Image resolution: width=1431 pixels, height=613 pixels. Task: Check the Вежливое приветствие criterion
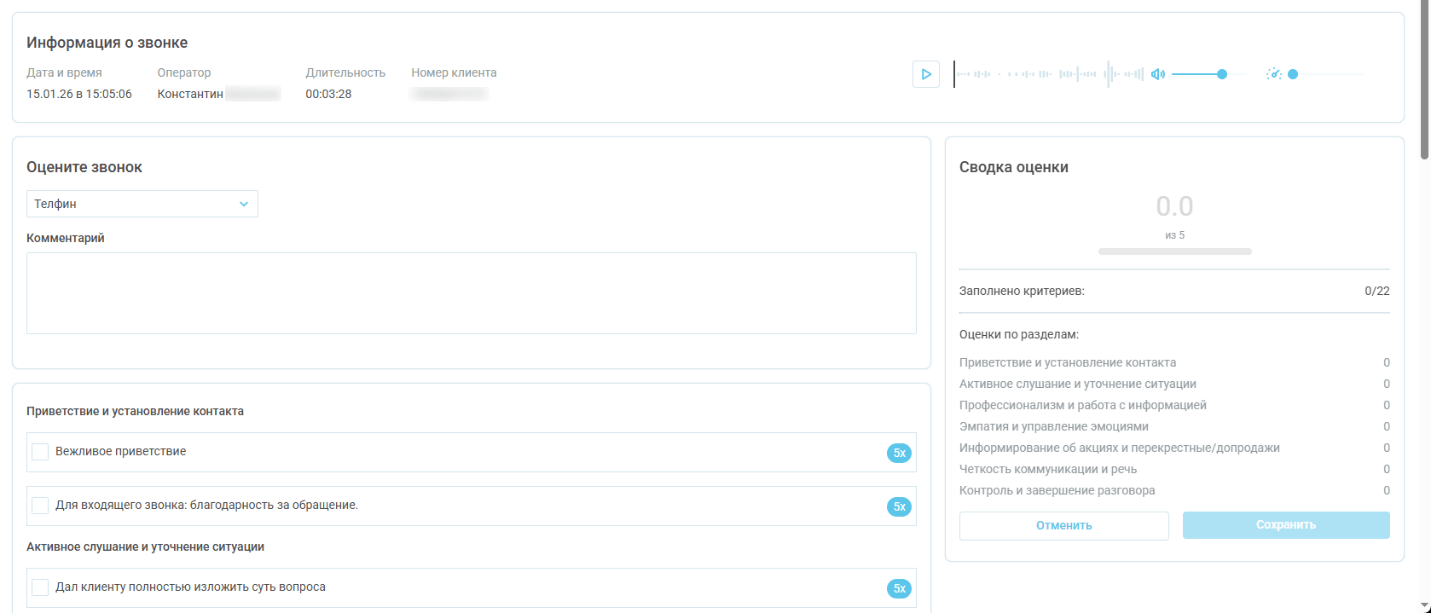[x=40, y=452]
